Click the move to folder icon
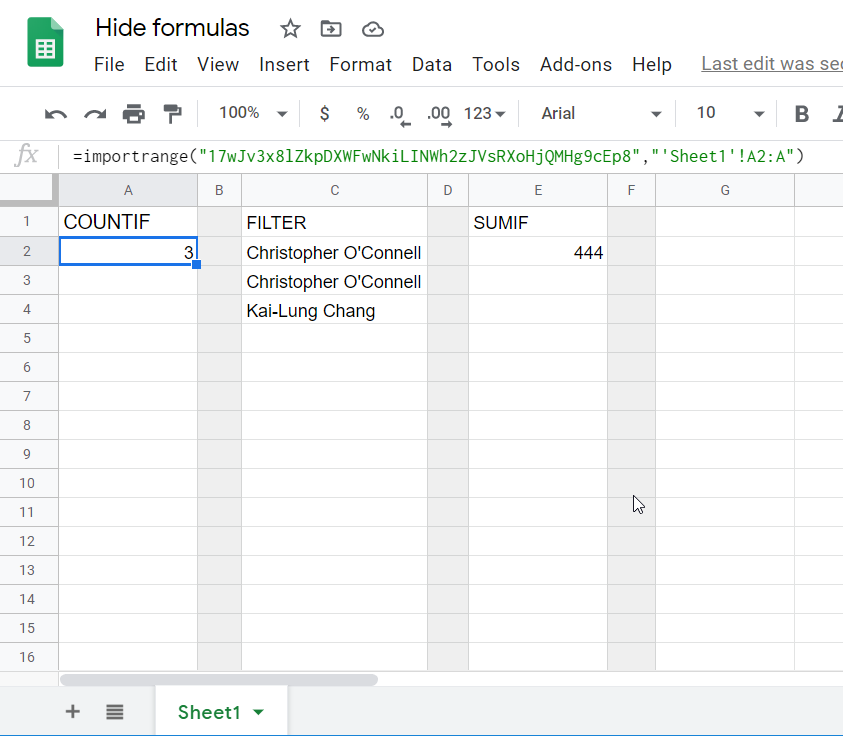Viewport: 843px width, 736px height. (x=331, y=28)
